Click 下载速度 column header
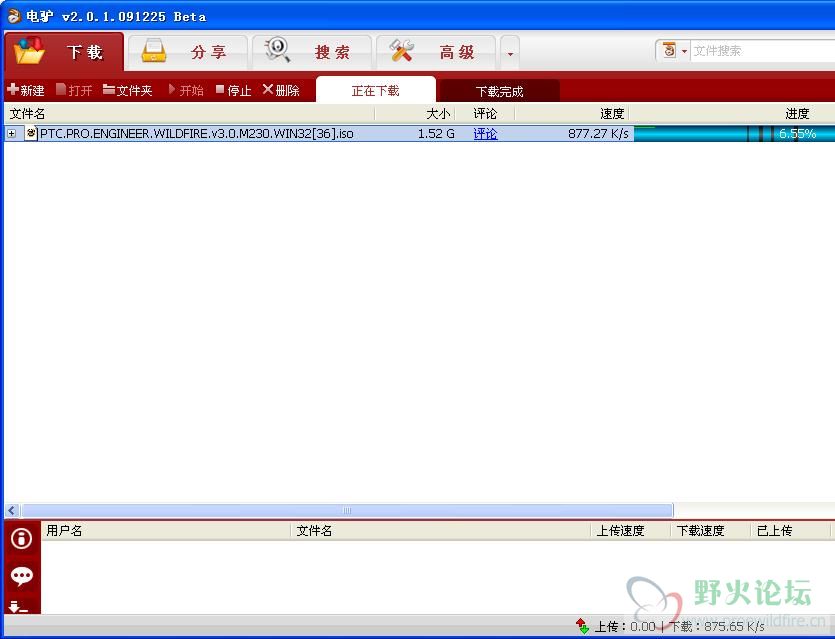The image size is (835, 639). click(710, 530)
